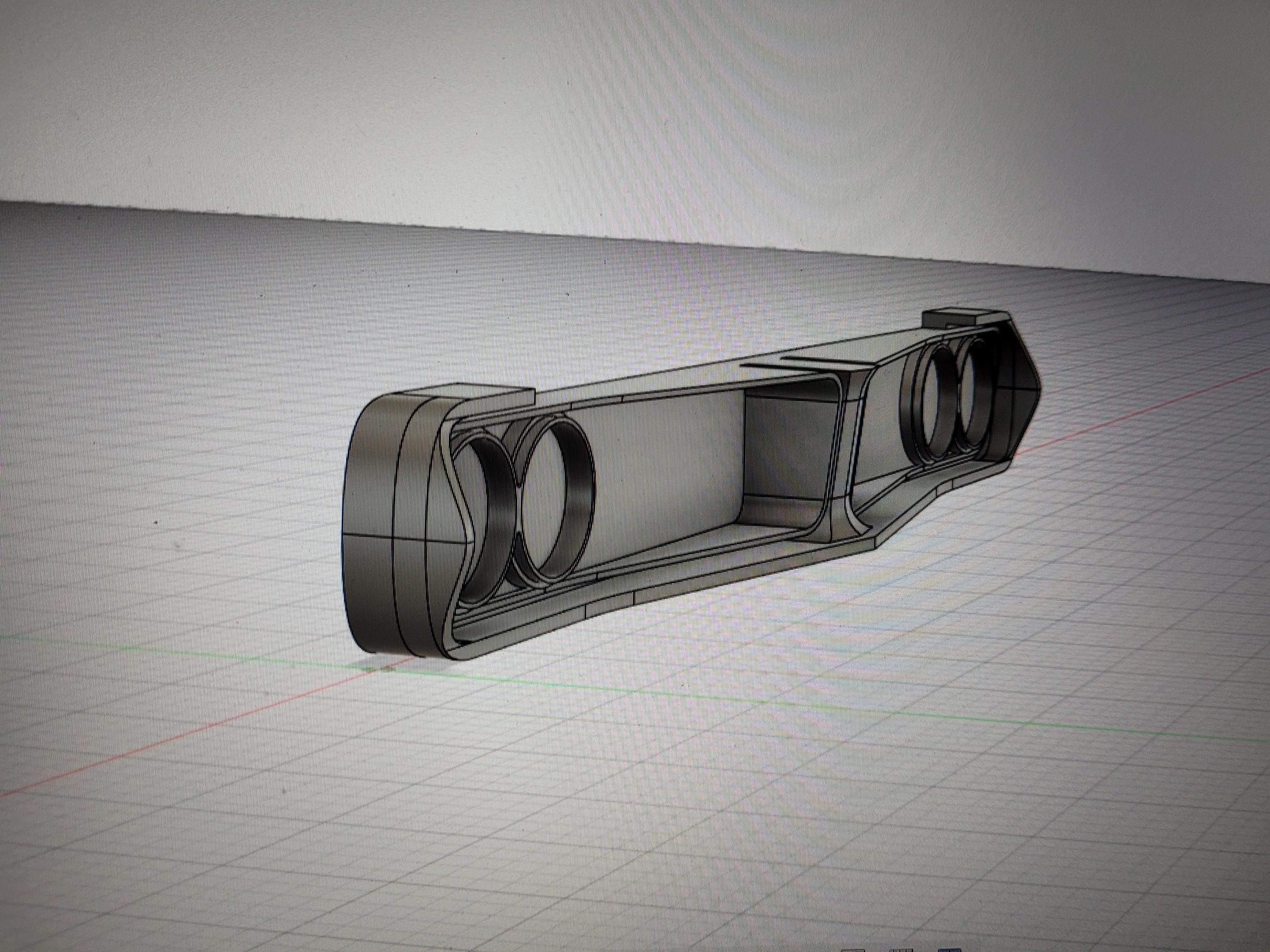Open the display settings icon at bottom edge
Image resolution: width=1270 pixels, height=952 pixels.
[853, 950]
